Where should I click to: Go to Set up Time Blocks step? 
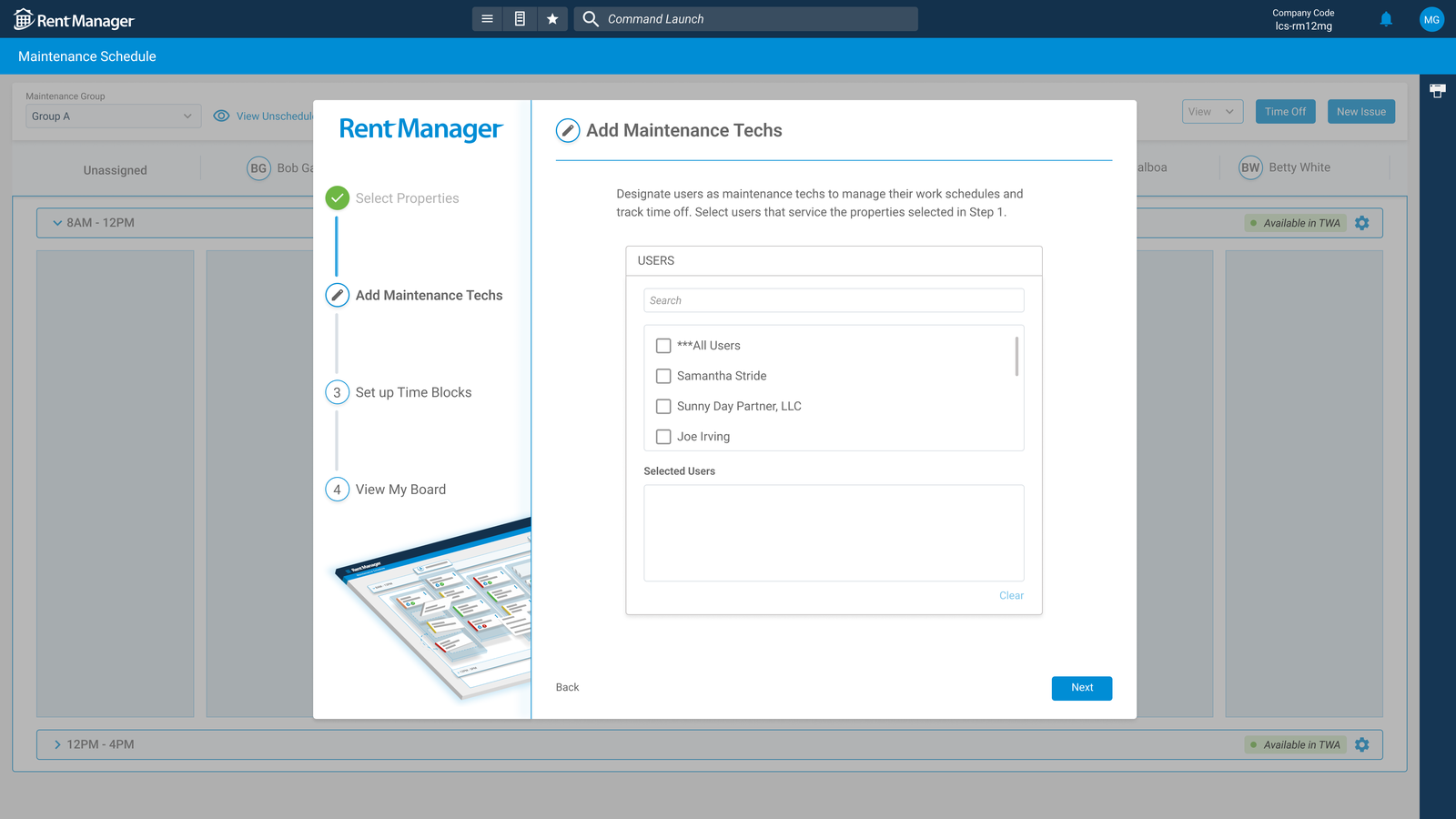(x=413, y=392)
